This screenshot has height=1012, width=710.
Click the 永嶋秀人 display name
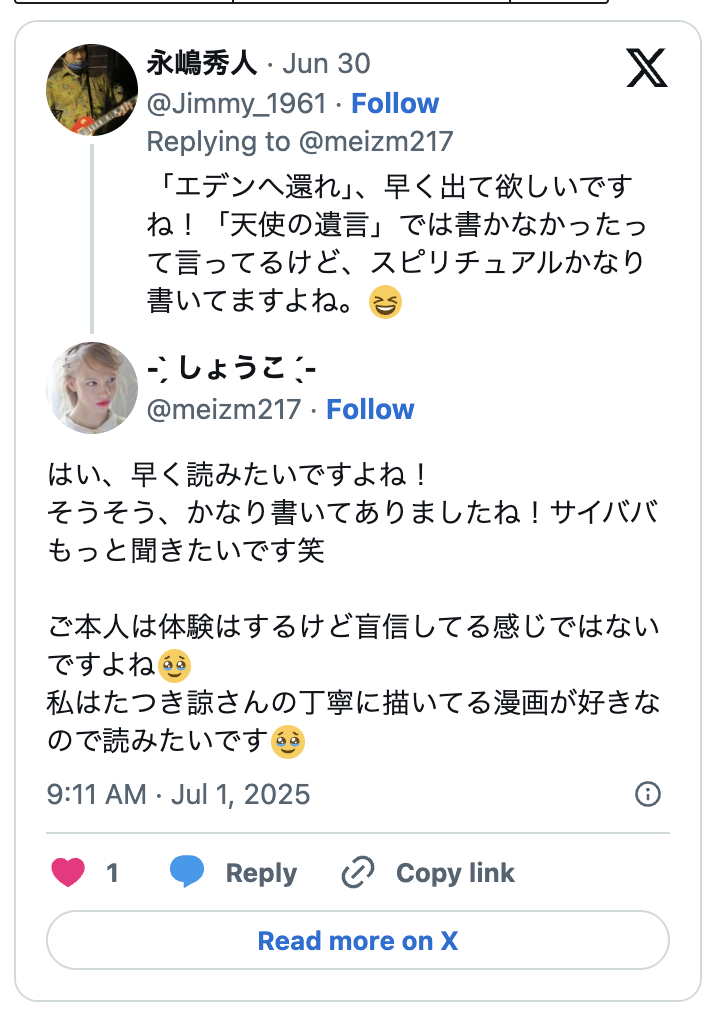(202, 64)
